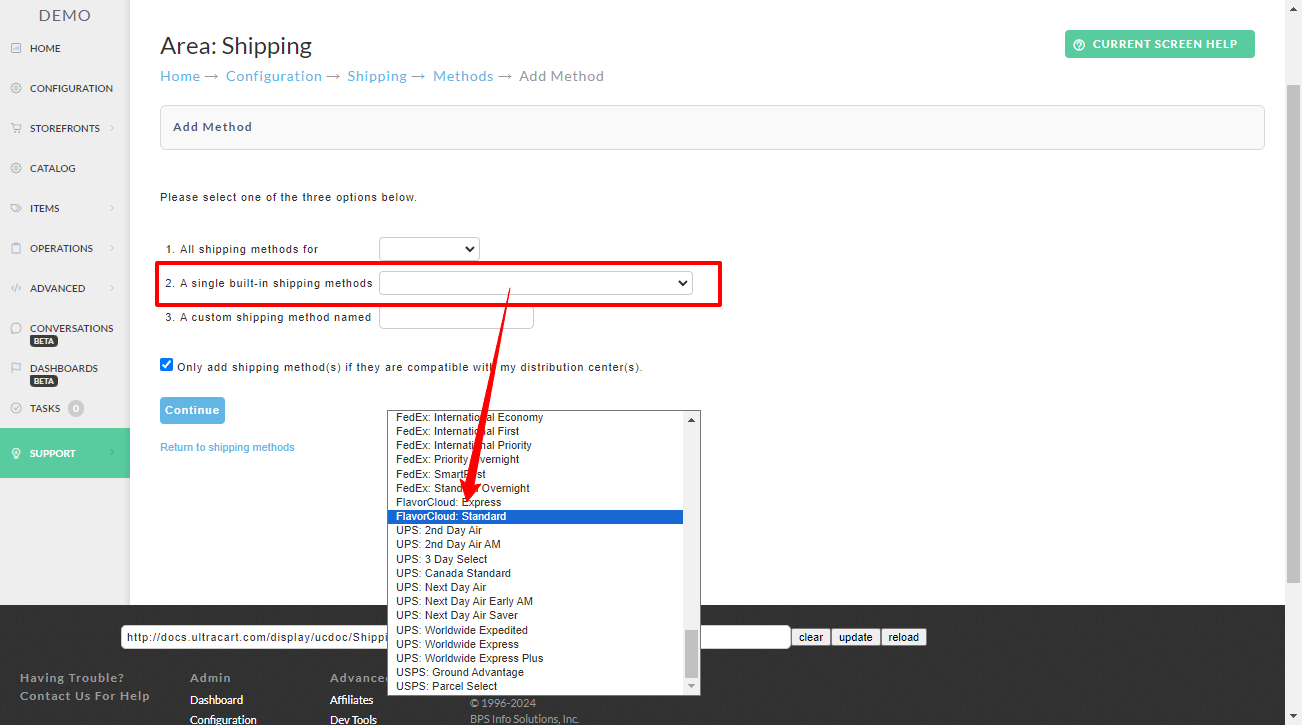Click the Configuration gear icon in sidebar

pyautogui.click(x=16, y=88)
